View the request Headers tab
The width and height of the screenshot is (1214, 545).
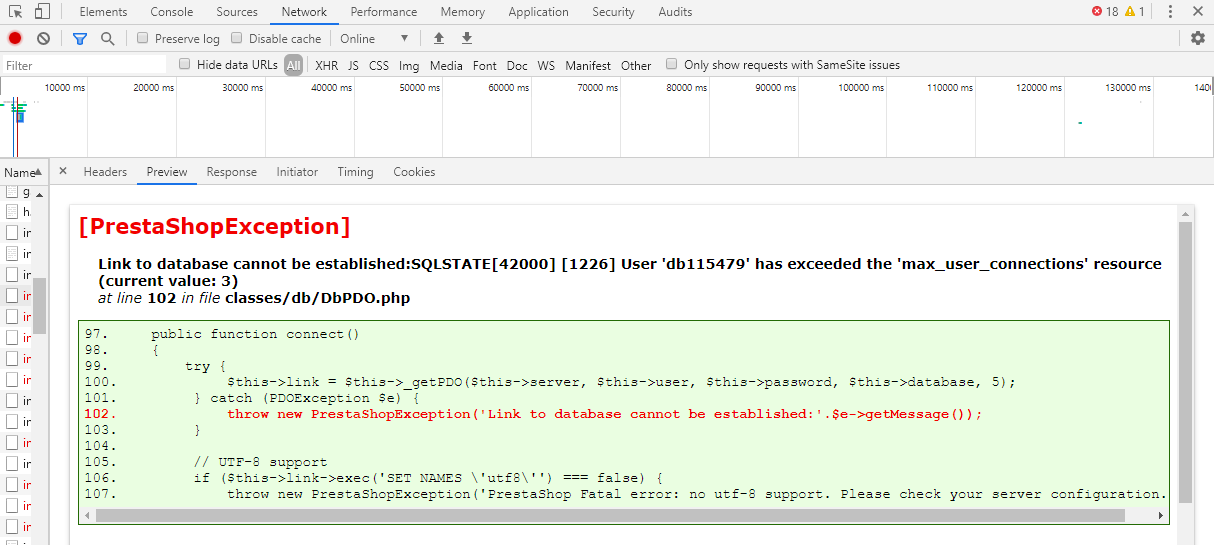[105, 172]
